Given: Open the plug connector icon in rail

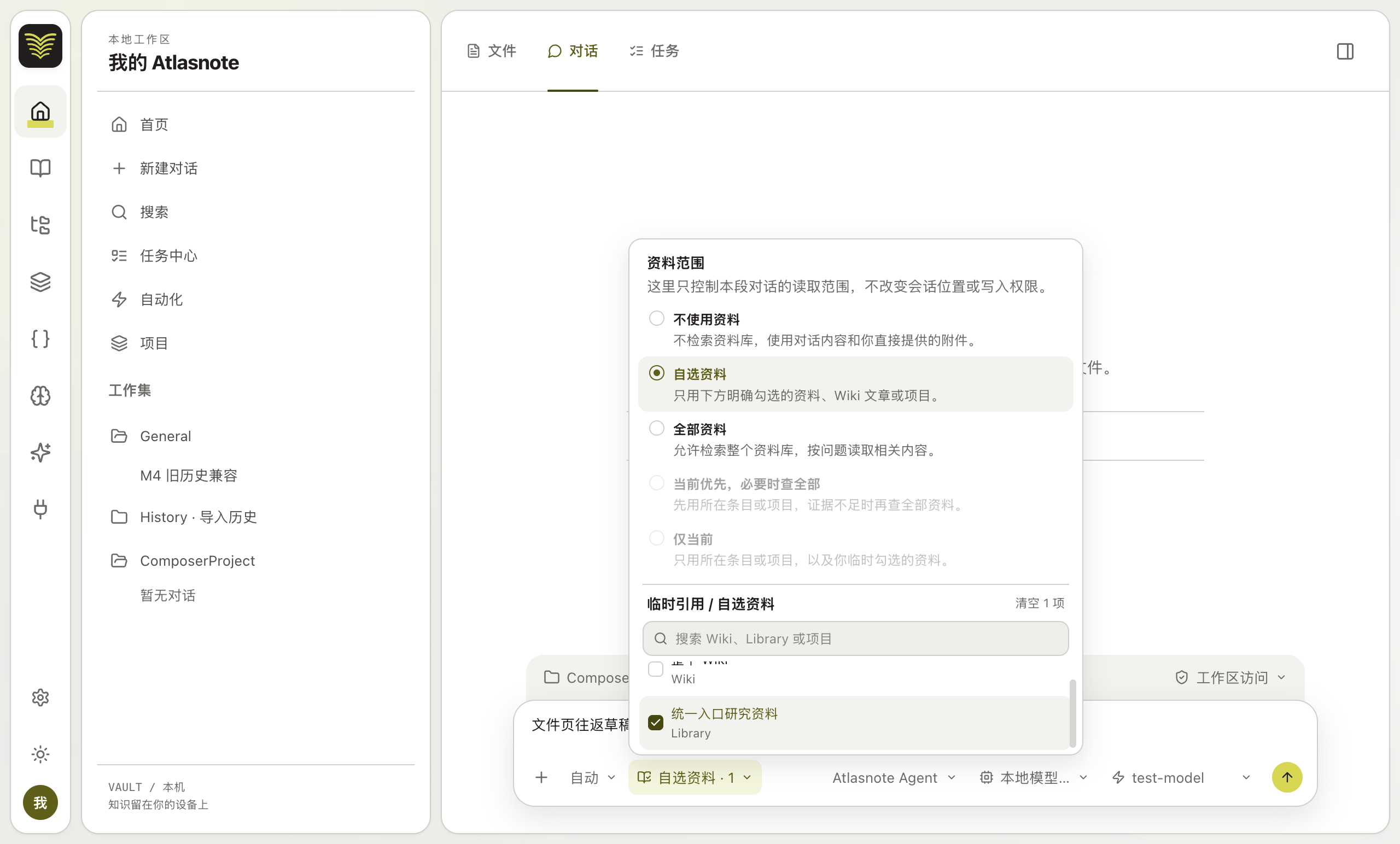Looking at the screenshot, I should (40, 509).
